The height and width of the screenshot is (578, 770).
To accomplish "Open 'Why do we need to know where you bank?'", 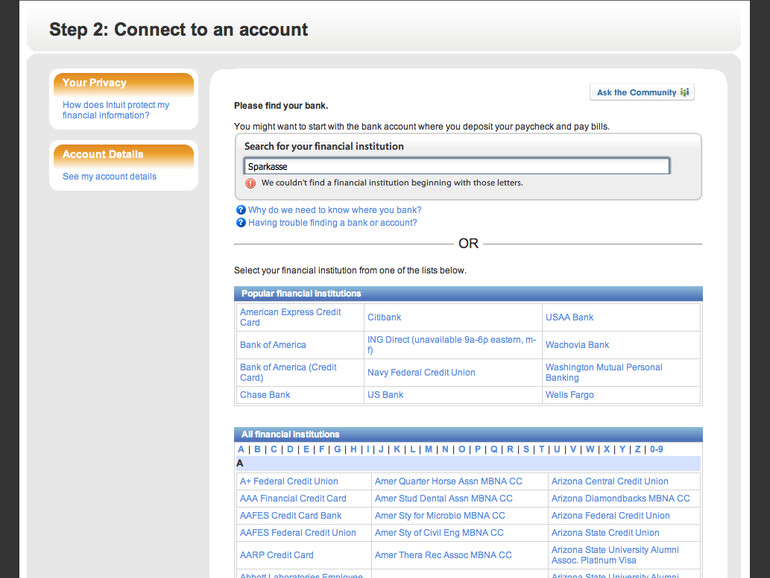I will 335,210.
